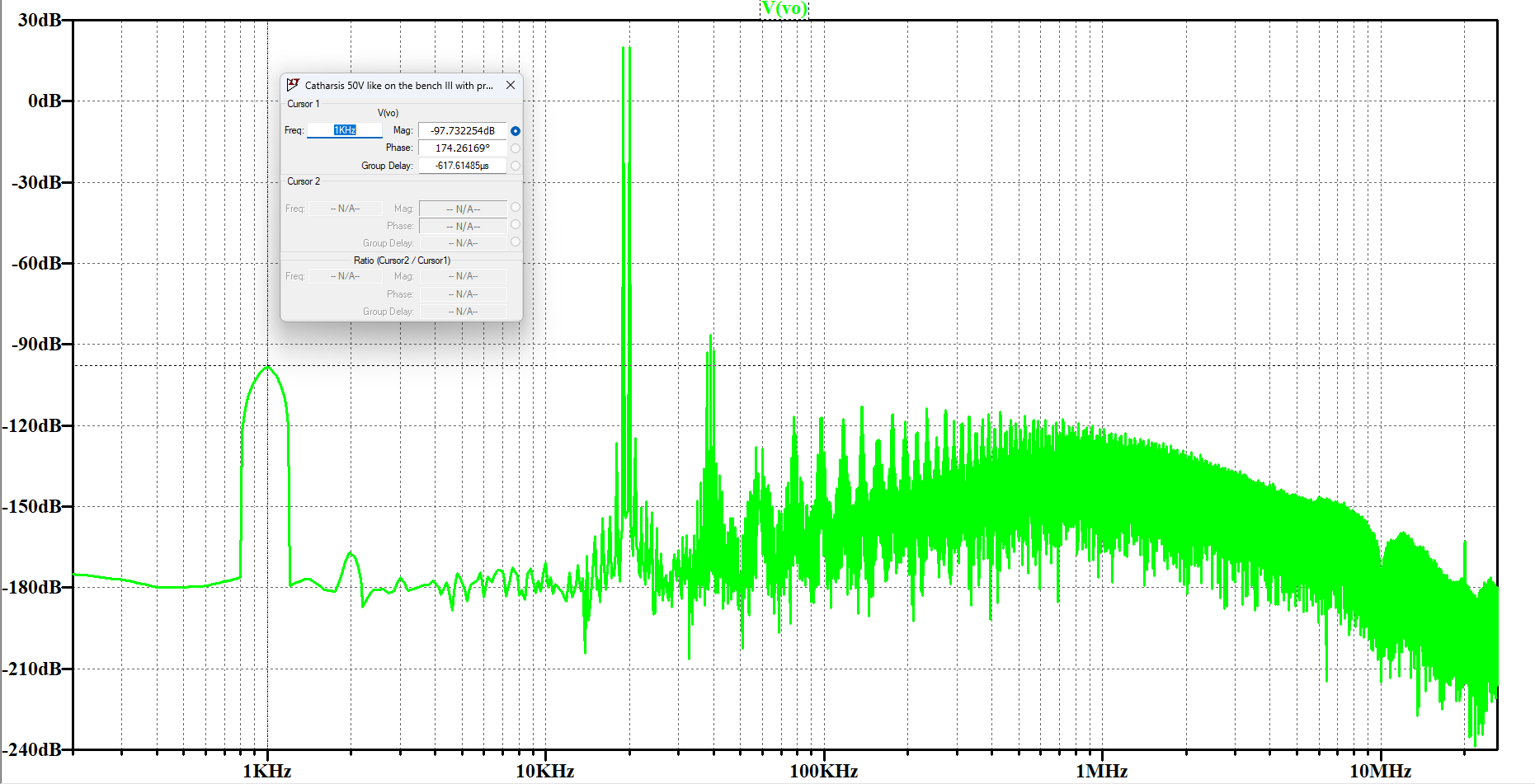This screenshot has height=784, width=1535.
Task: Click the Cursor 1 Group Delay value field
Action: tap(462, 166)
